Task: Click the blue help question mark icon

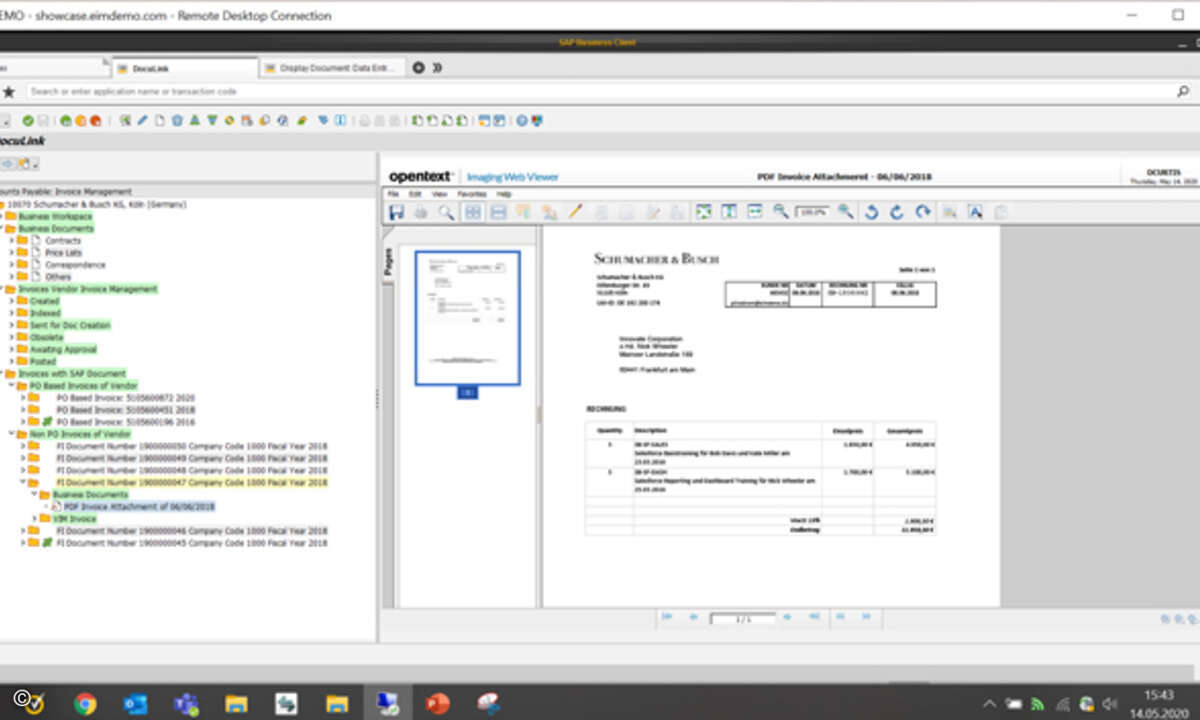Action: click(521, 121)
